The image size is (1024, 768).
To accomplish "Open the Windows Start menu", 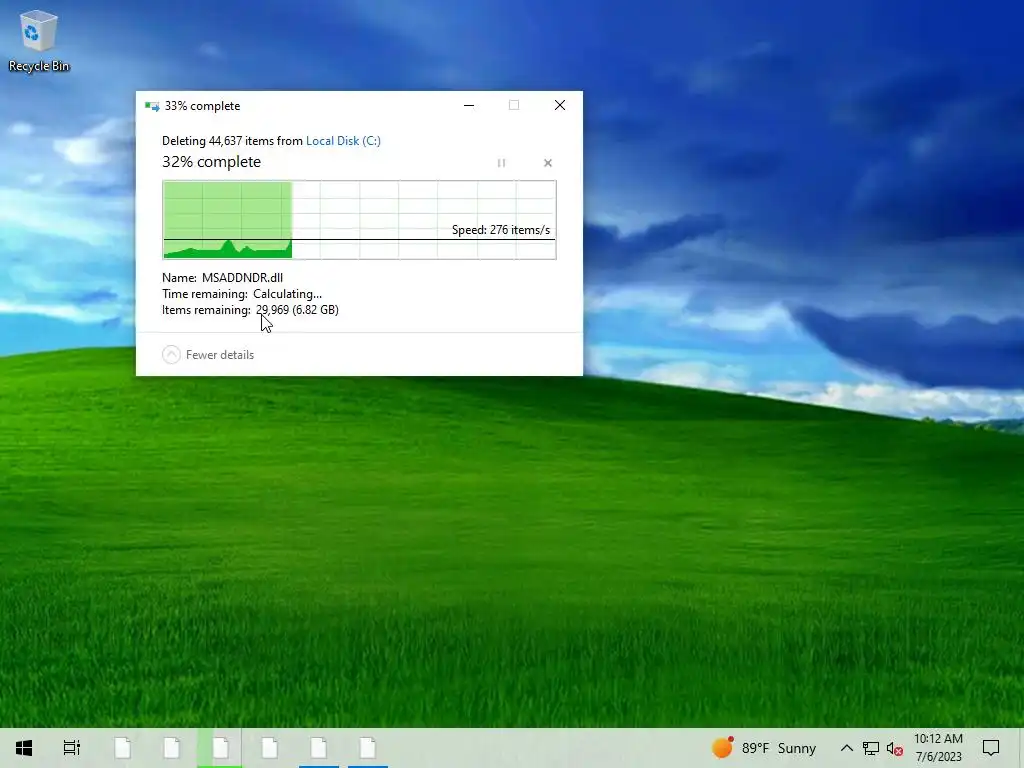I will coord(24,748).
